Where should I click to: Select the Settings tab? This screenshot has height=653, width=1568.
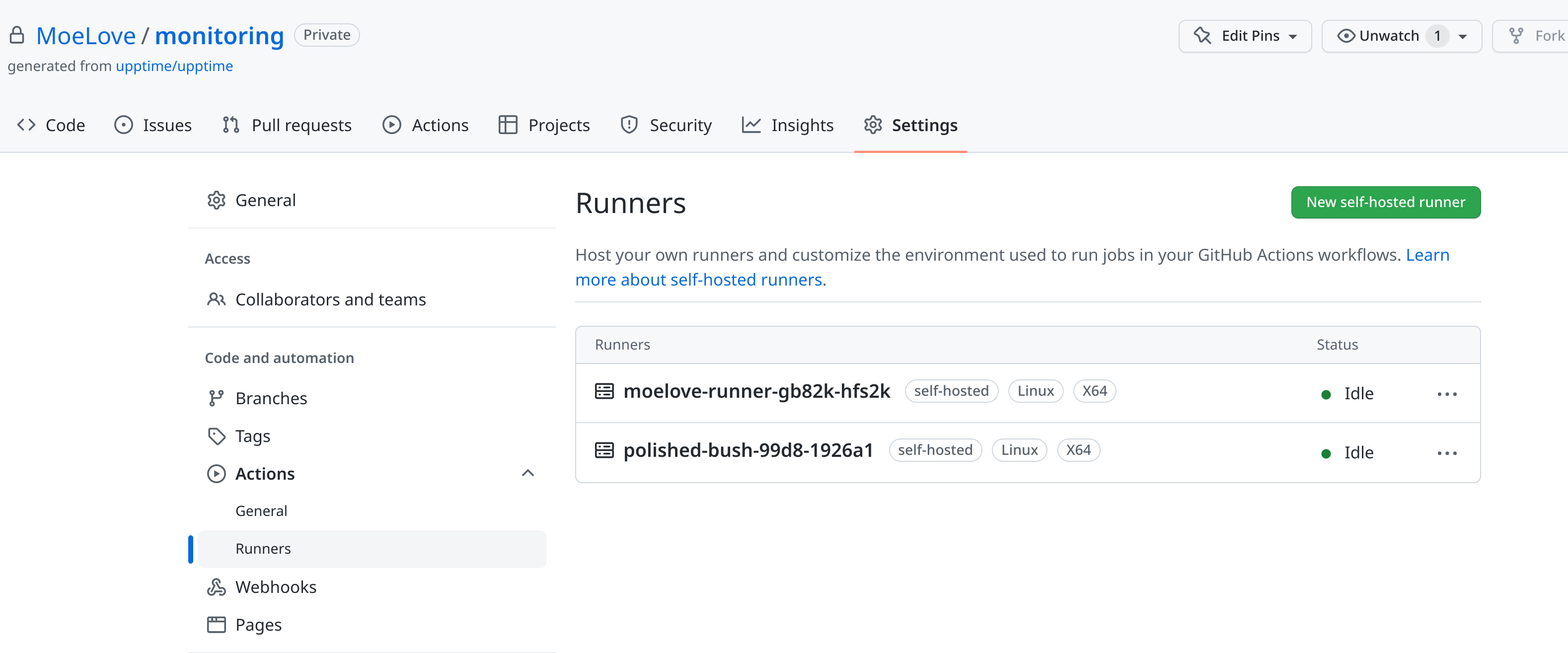click(910, 125)
